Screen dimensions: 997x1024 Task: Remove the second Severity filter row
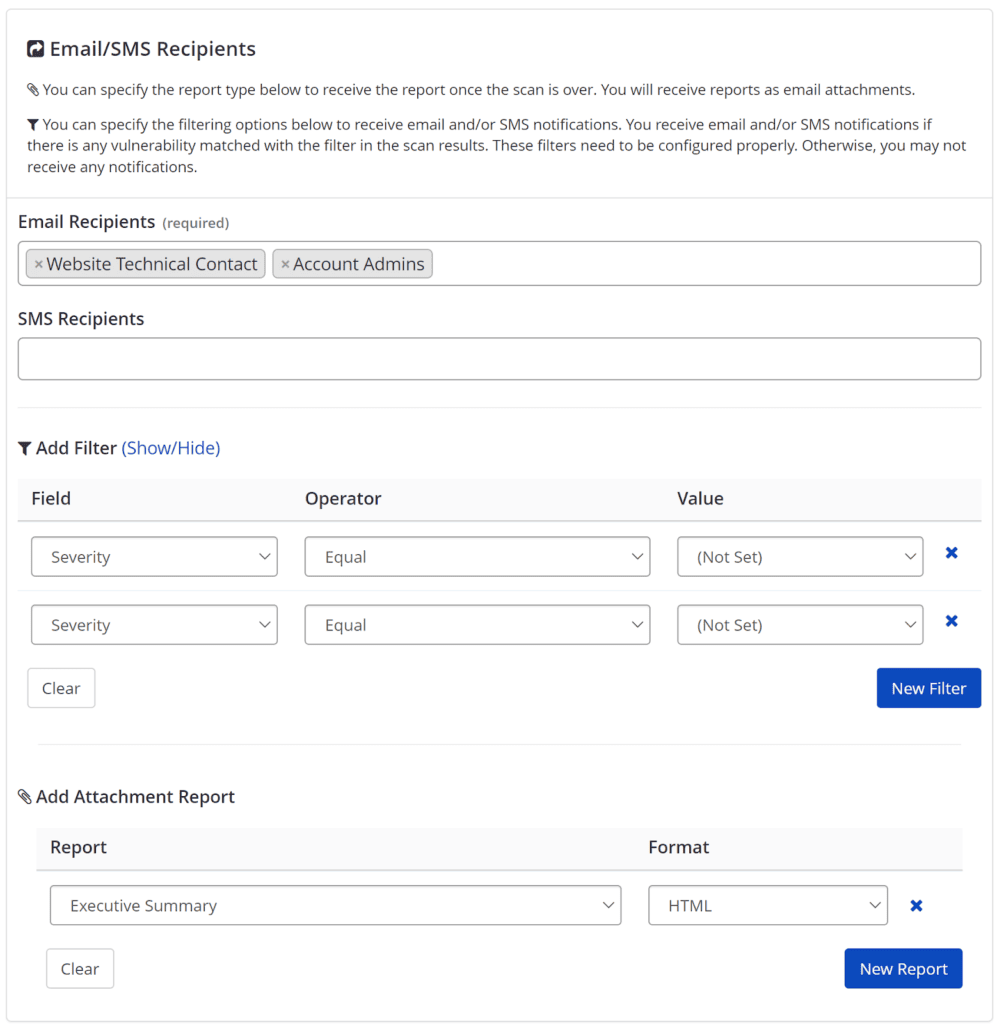click(951, 621)
